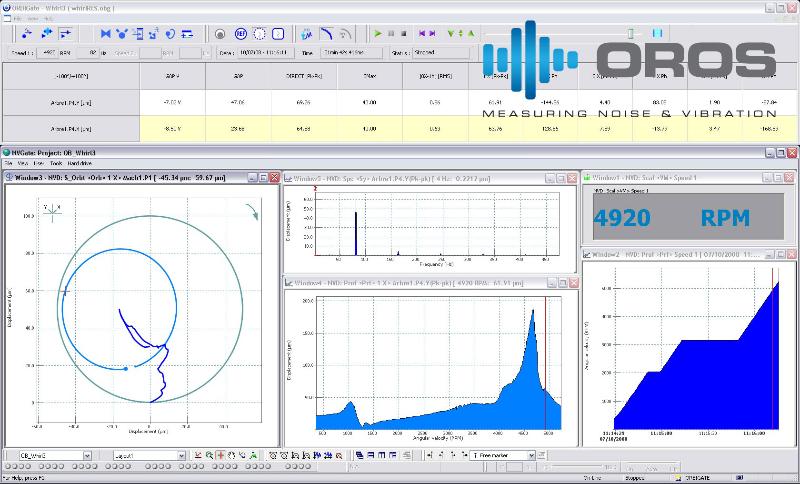Click the blue bow-tie shaped toolbar icon
Screen dimensions: 800x484
point(106,34)
